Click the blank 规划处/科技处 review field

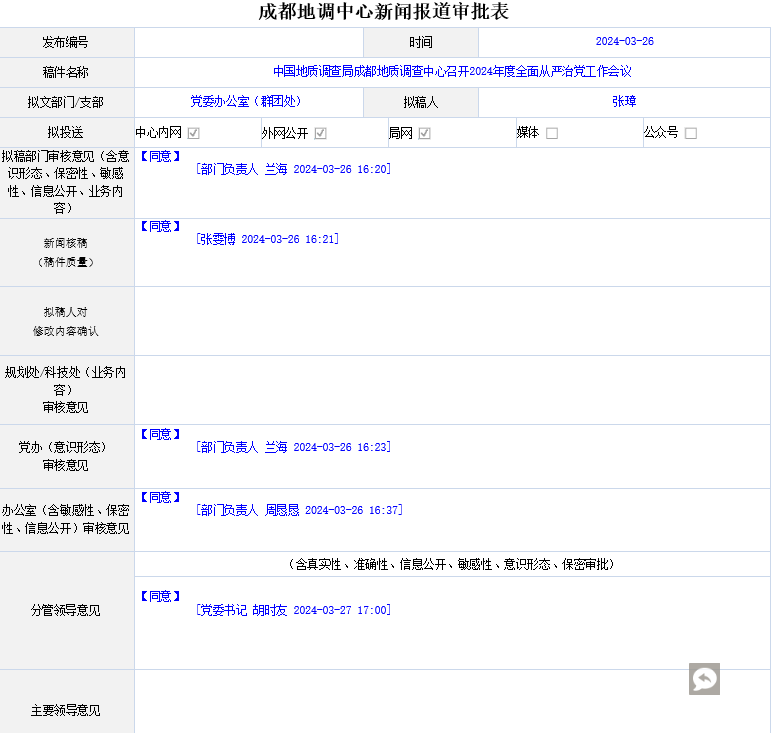(452, 390)
